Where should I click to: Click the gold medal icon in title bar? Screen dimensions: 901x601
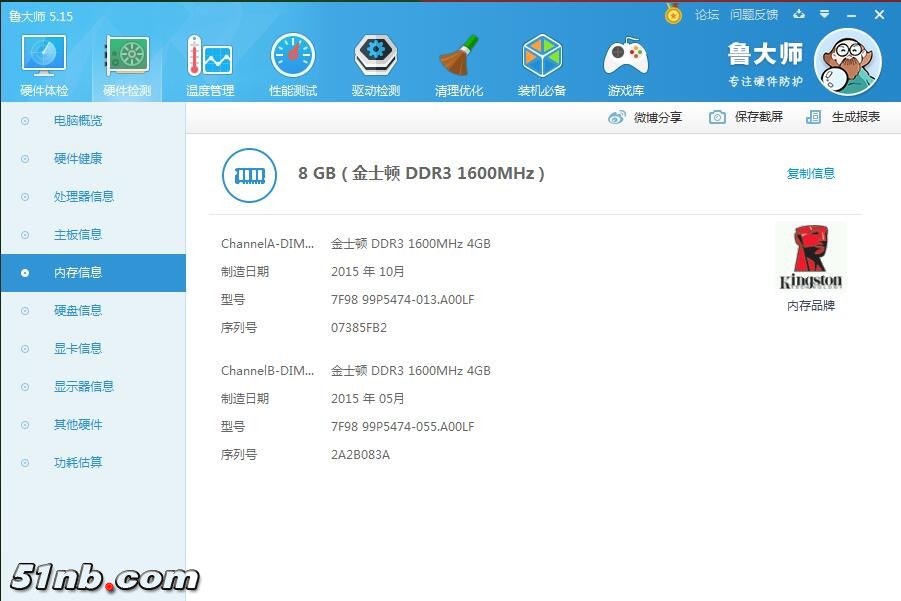[673, 15]
